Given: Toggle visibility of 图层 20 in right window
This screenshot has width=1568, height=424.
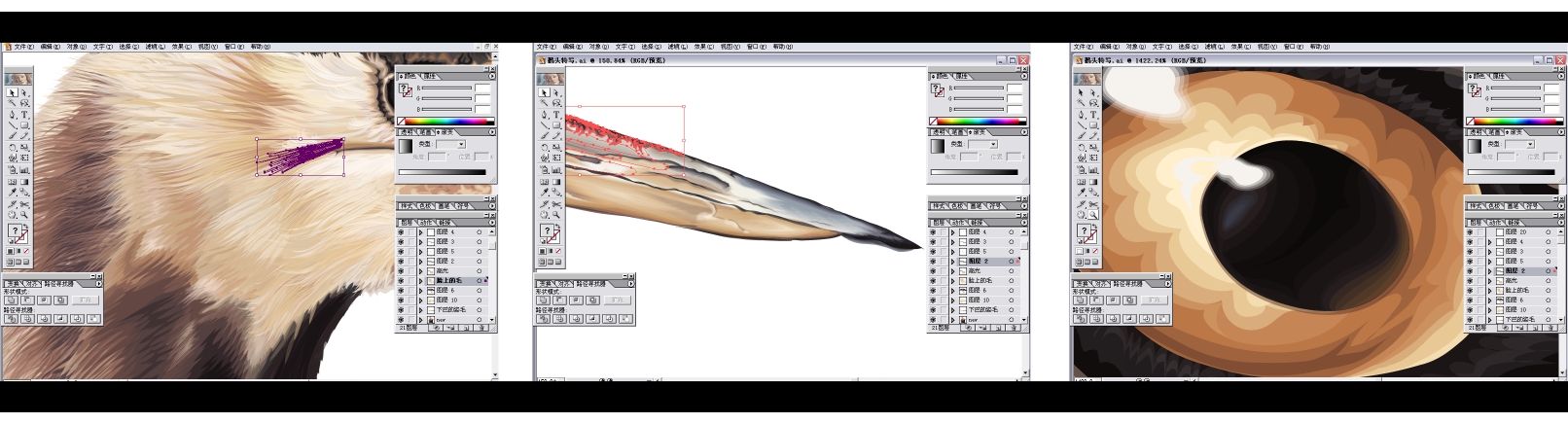Looking at the screenshot, I should point(1470,232).
